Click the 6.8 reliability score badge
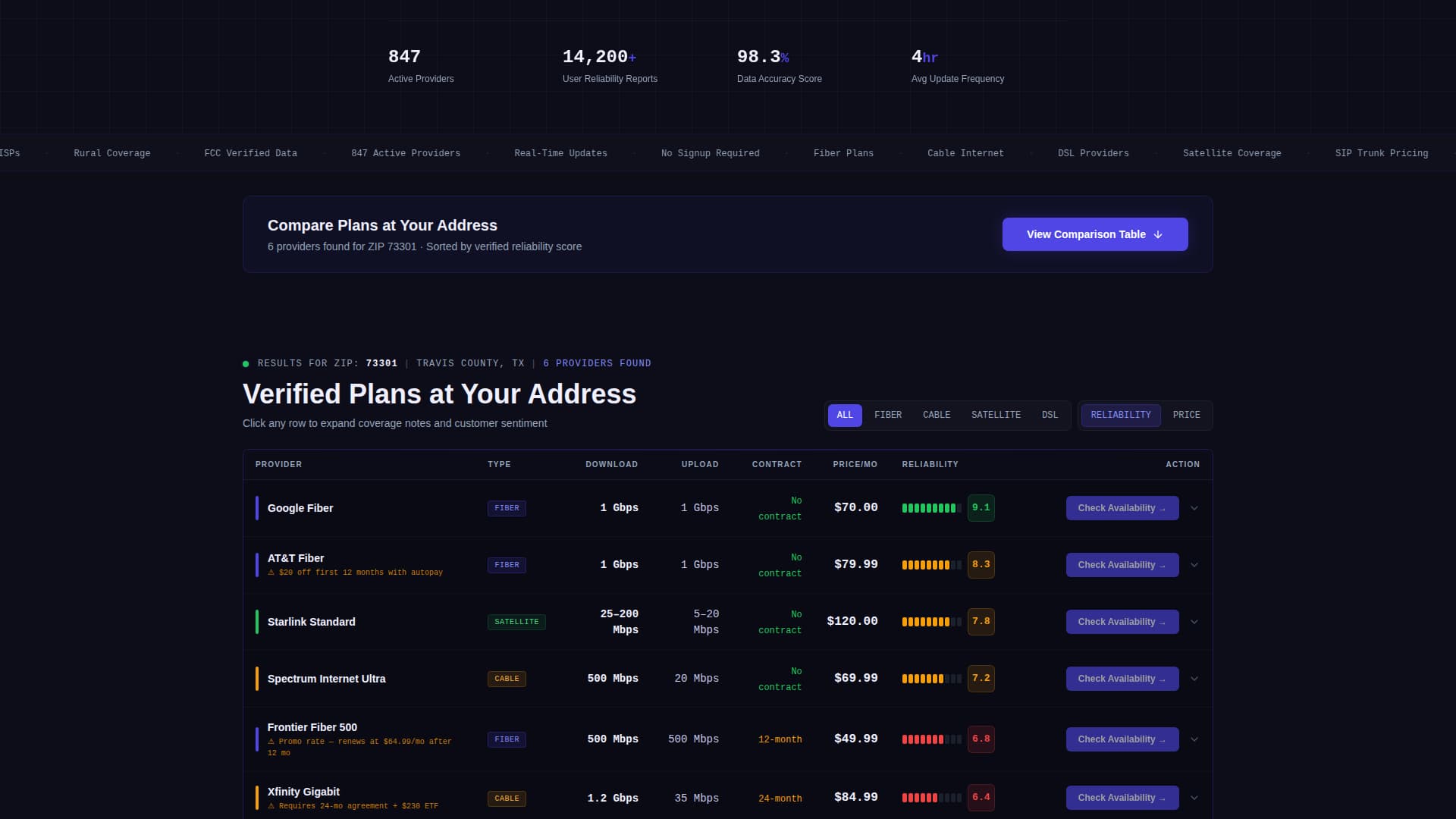1456x819 pixels. pos(981,739)
